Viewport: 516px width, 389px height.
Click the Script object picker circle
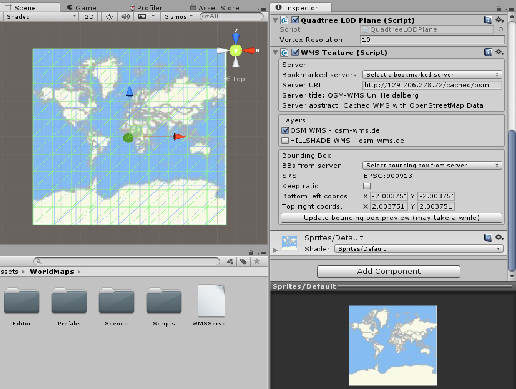pyautogui.click(x=500, y=30)
